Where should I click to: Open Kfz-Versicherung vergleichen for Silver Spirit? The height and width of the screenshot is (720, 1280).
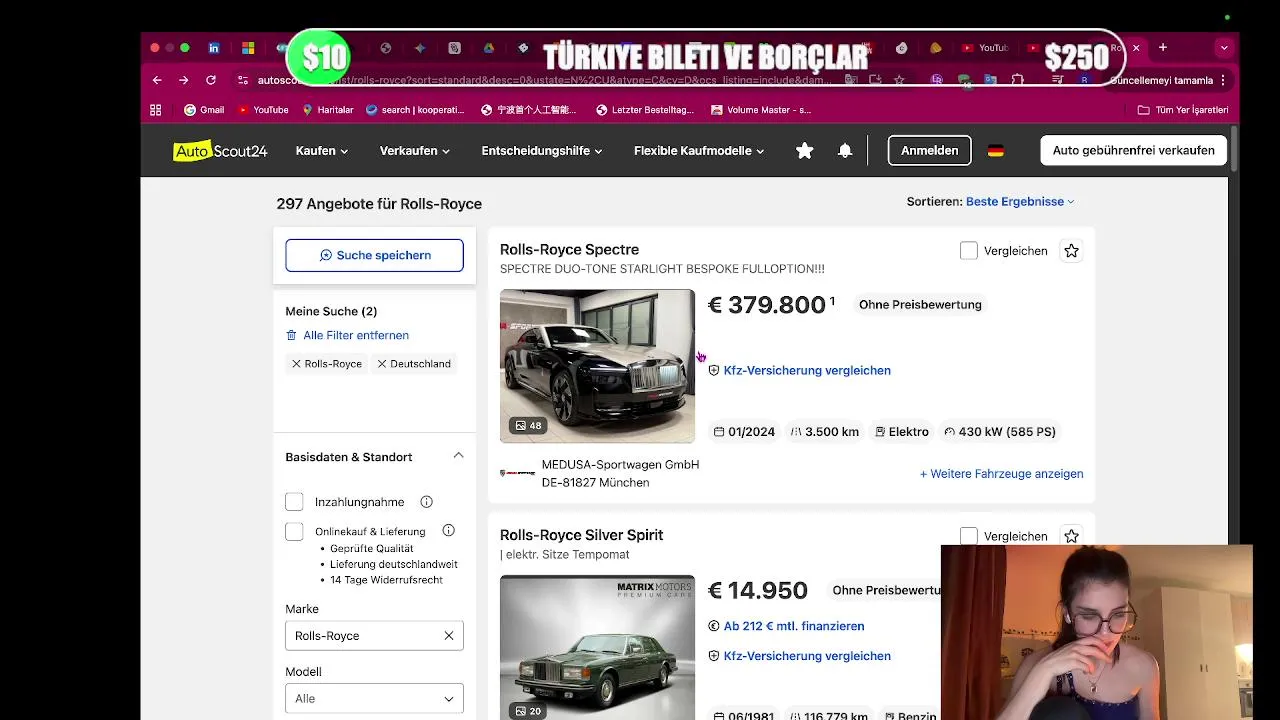[x=799, y=656]
